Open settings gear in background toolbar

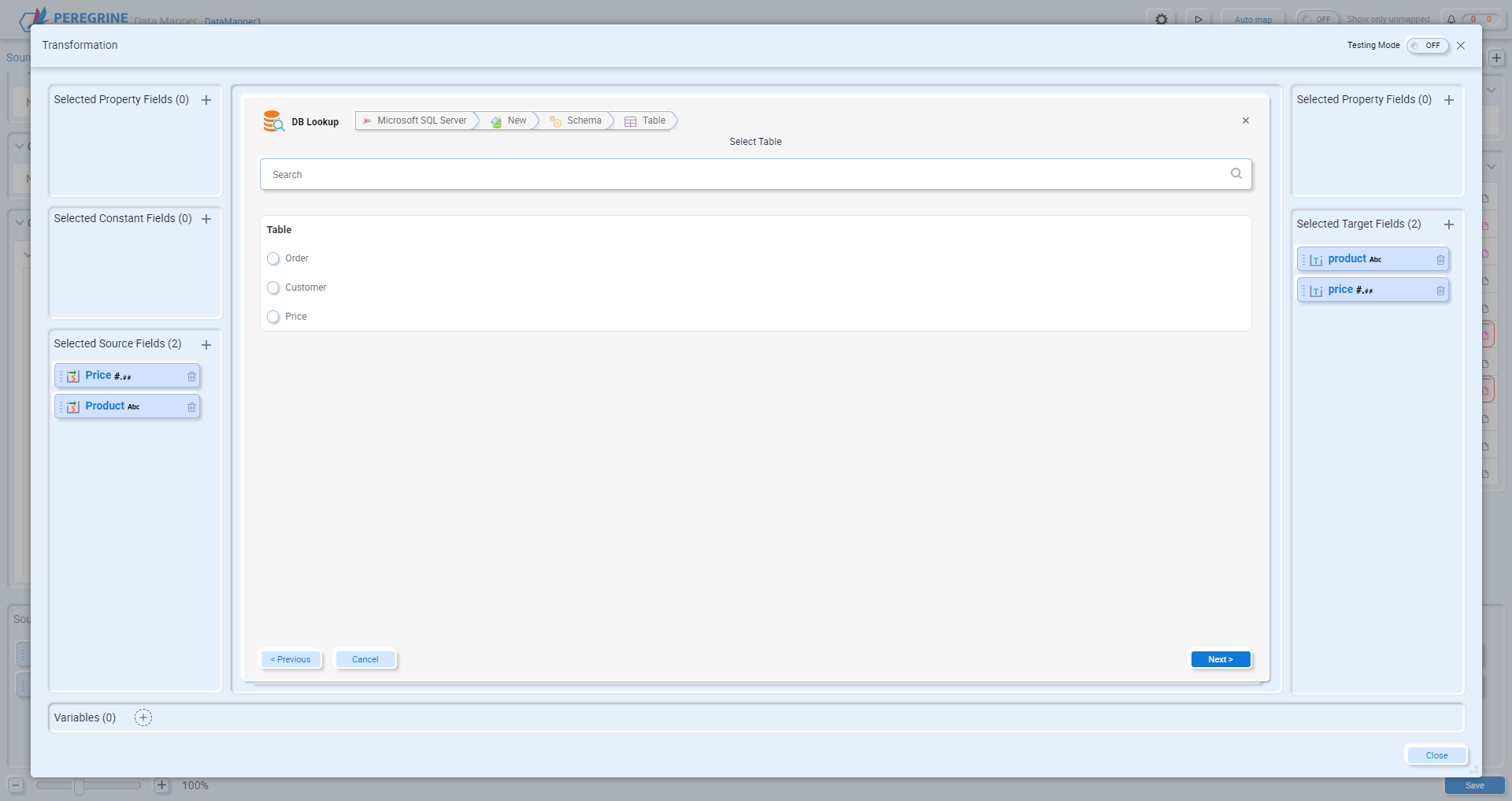coord(1162,19)
